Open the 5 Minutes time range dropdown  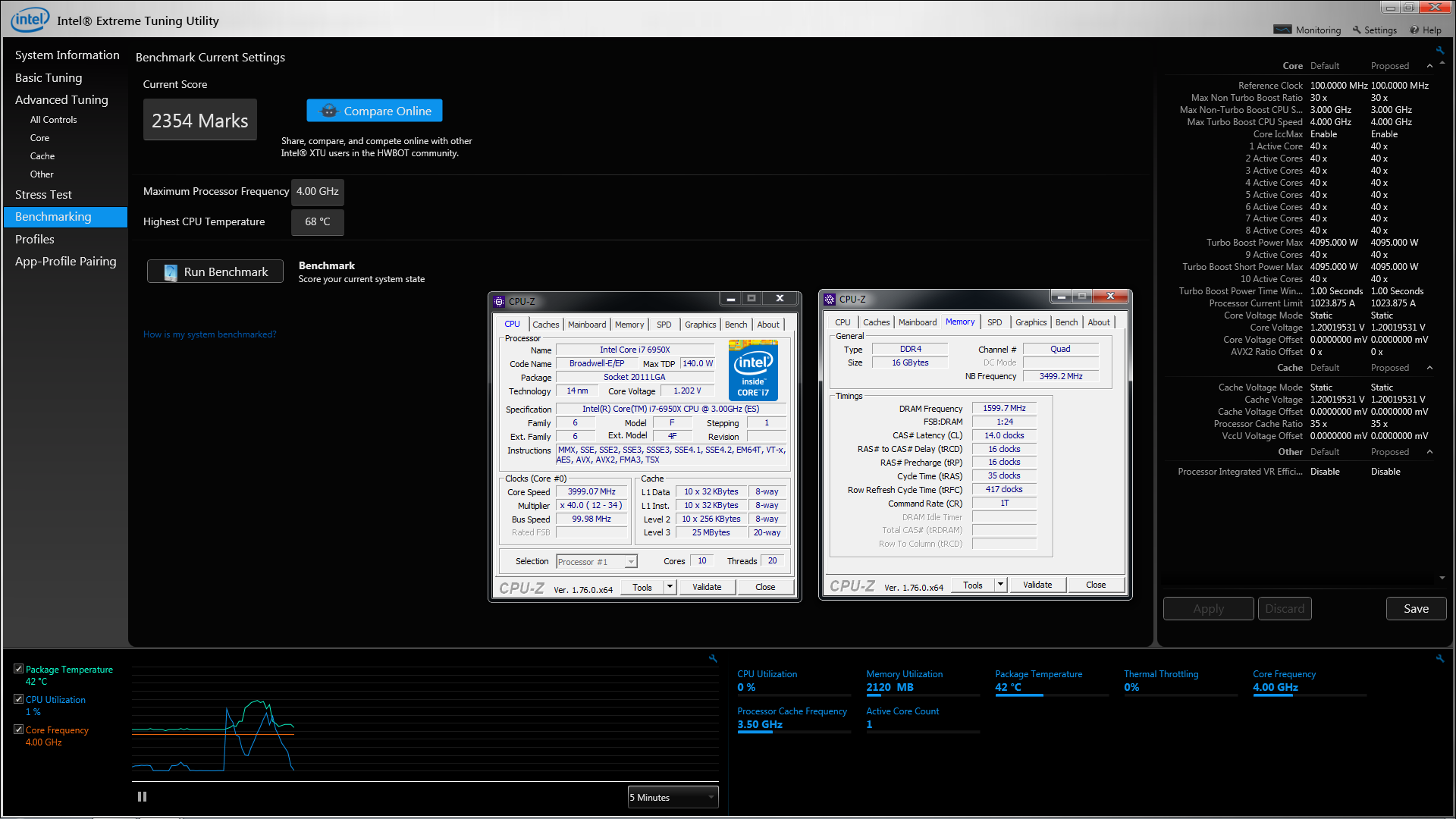point(672,797)
